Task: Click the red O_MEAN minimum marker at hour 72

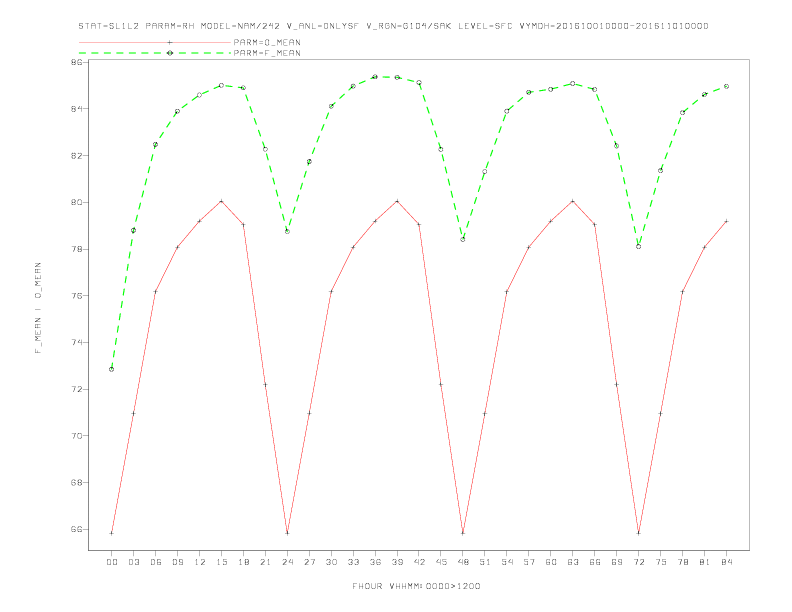Action: pyautogui.click(x=638, y=533)
